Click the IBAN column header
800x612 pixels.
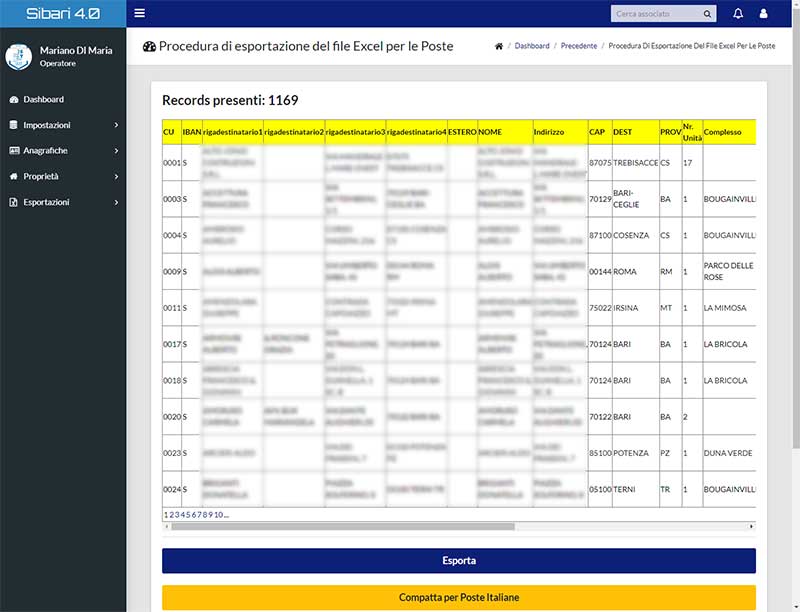pyautogui.click(x=192, y=132)
